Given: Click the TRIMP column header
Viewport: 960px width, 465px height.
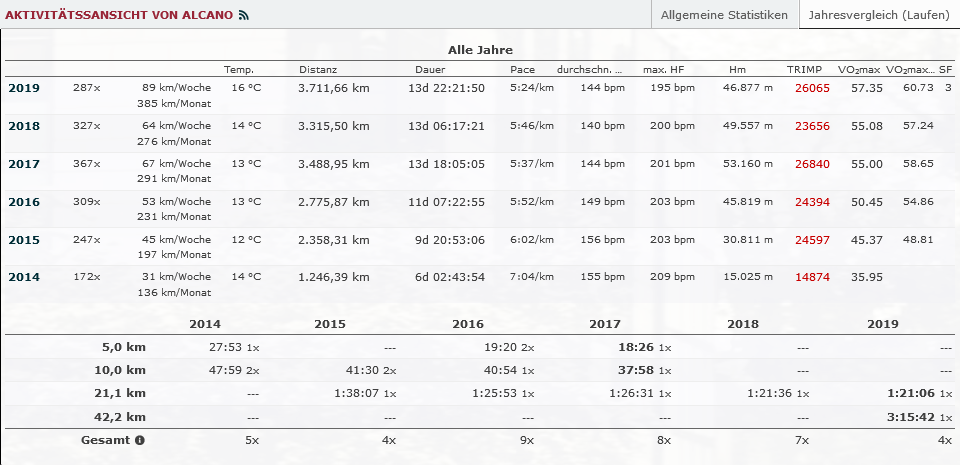Looking at the screenshot, I should pyautogui.click(x=804, y=70).
